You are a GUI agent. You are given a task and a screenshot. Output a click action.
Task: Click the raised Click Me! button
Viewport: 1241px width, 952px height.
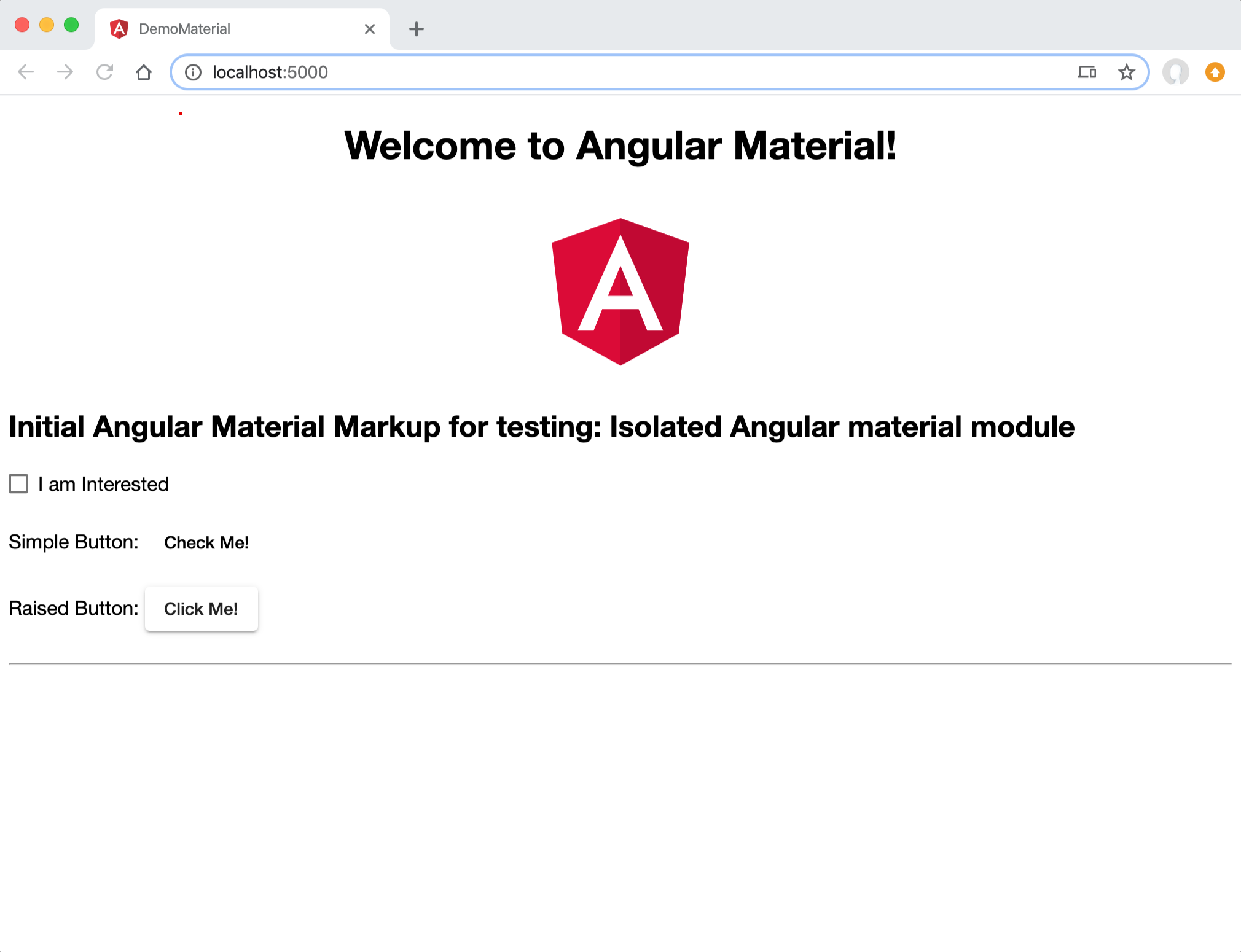[x=202, y=609]
